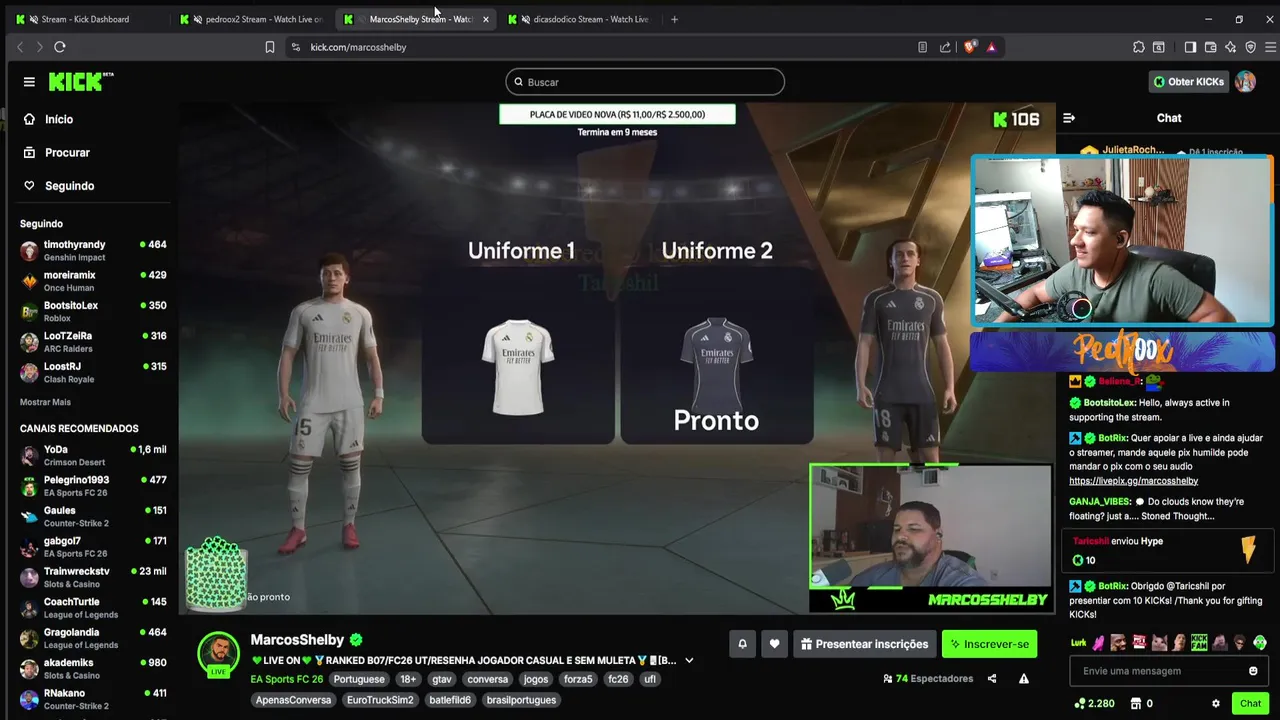Open the KICKs shop icon showing 0
1280x720 pixels.
[1136, 704]
